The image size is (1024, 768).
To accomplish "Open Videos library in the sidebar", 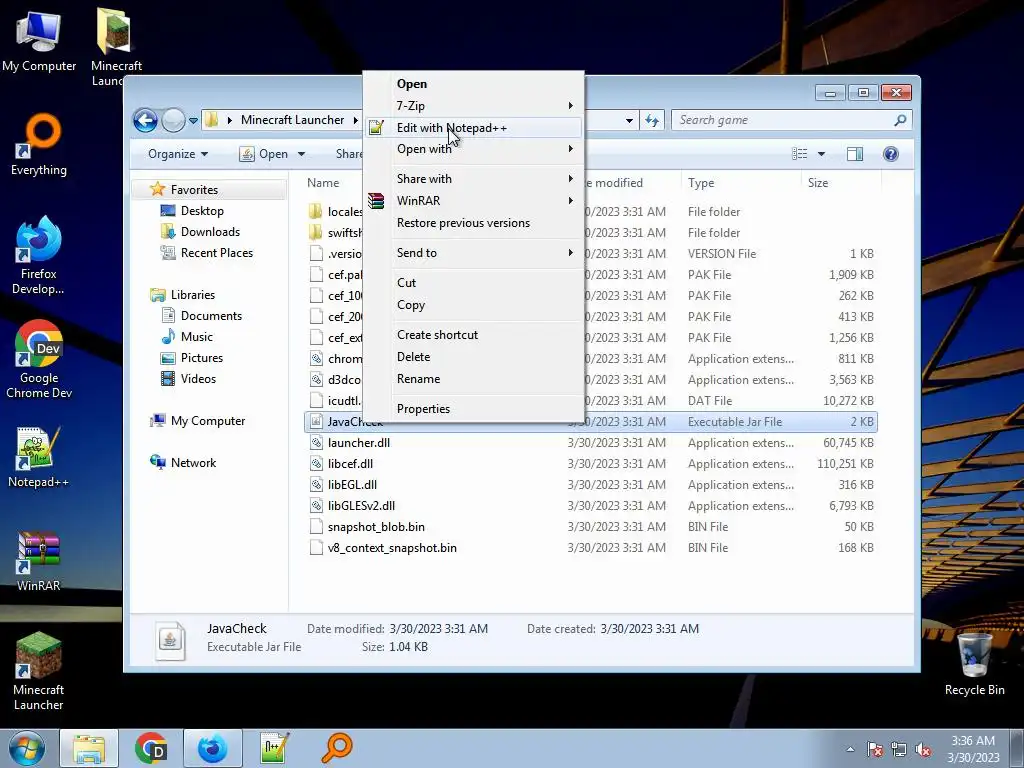I will [x=198, y=379].
